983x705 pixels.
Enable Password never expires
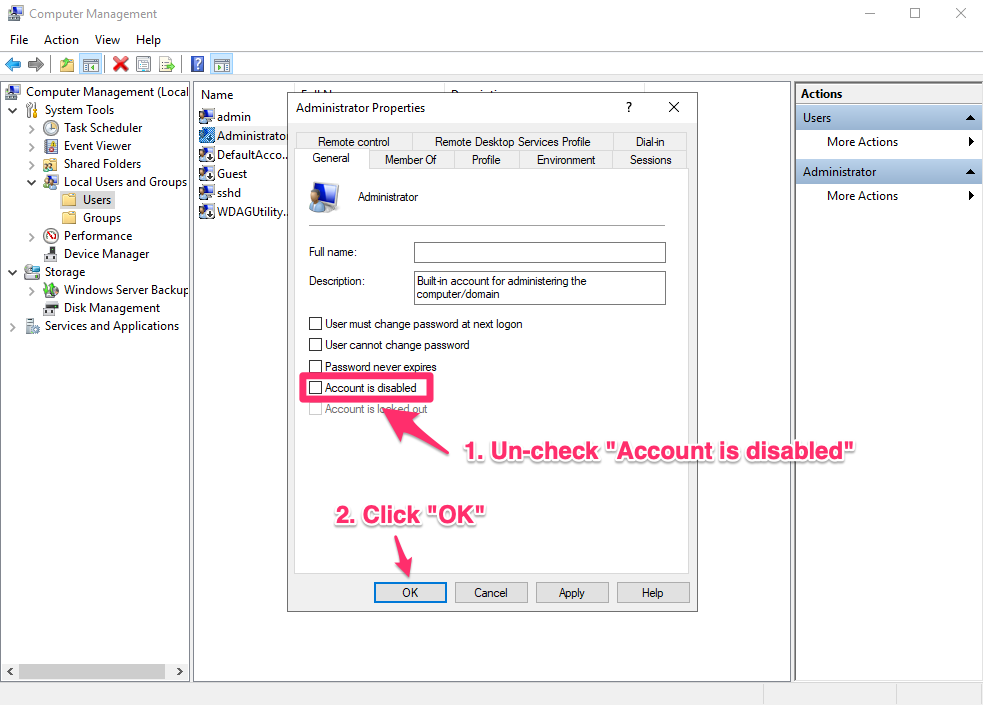tap(316, 366)
